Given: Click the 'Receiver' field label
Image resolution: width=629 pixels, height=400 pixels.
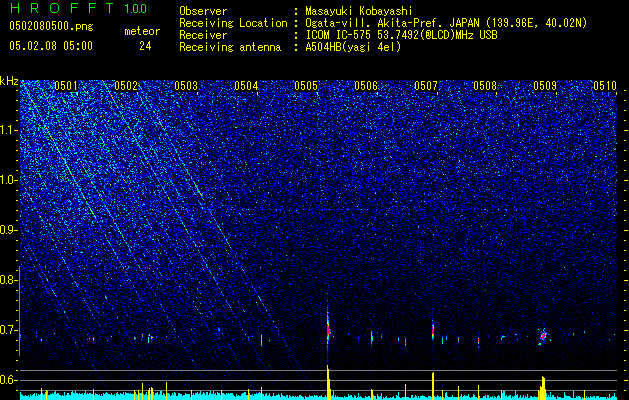Looking at the screenshot, I should (x=203, y=35).
